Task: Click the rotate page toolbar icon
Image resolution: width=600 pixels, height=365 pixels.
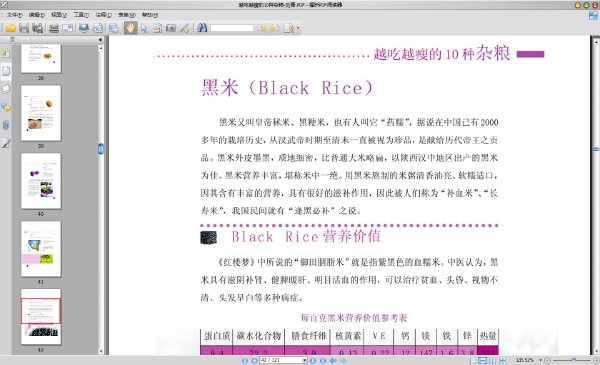Action: (x=98, y=28)
